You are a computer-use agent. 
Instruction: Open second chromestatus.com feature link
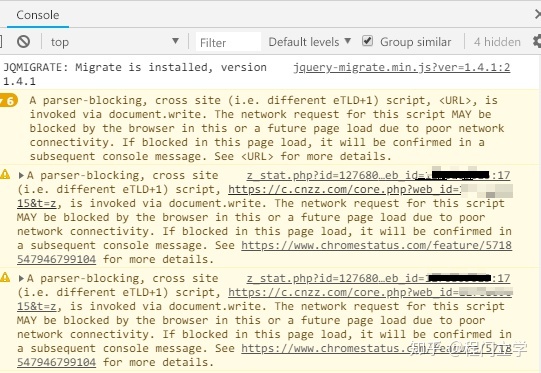(x=376, y=349)
